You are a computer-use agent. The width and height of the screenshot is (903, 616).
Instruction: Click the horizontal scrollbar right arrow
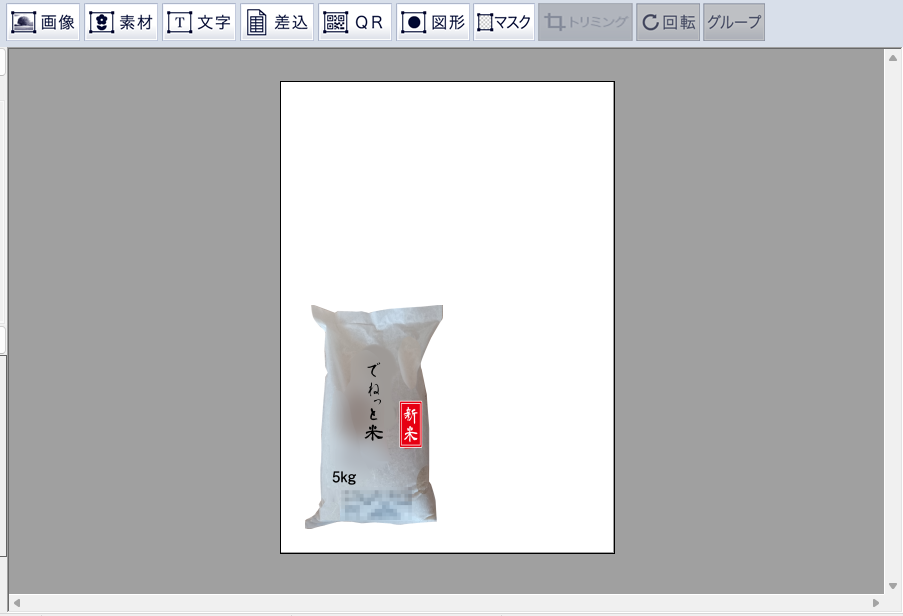(x=876, y=603)
